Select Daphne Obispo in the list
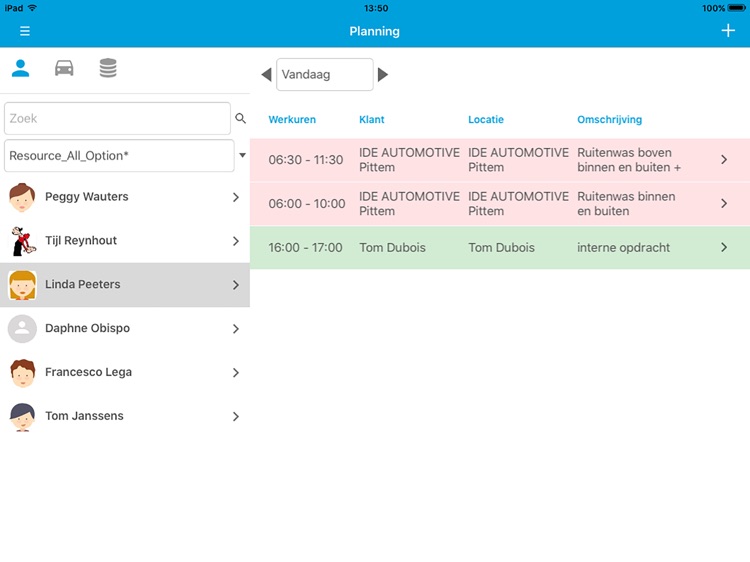The height and width of the screenshot is (562, 750). pos(125,329)
